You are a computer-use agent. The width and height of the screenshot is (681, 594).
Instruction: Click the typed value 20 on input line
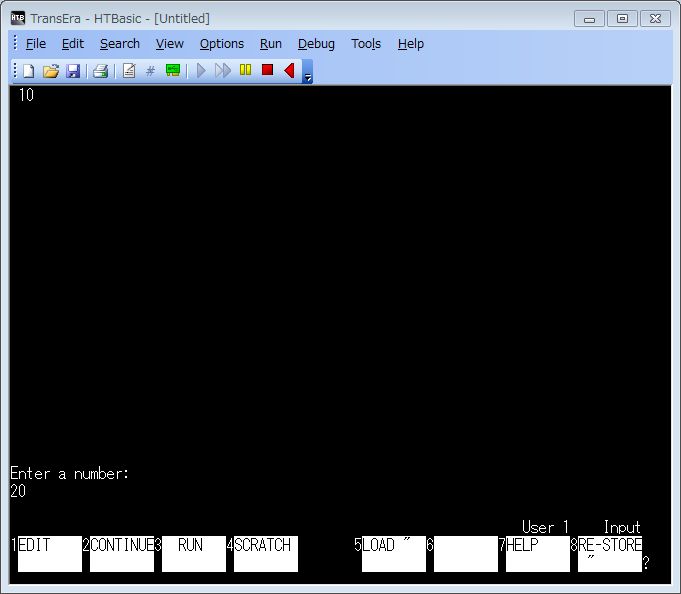tap(18, 491)
